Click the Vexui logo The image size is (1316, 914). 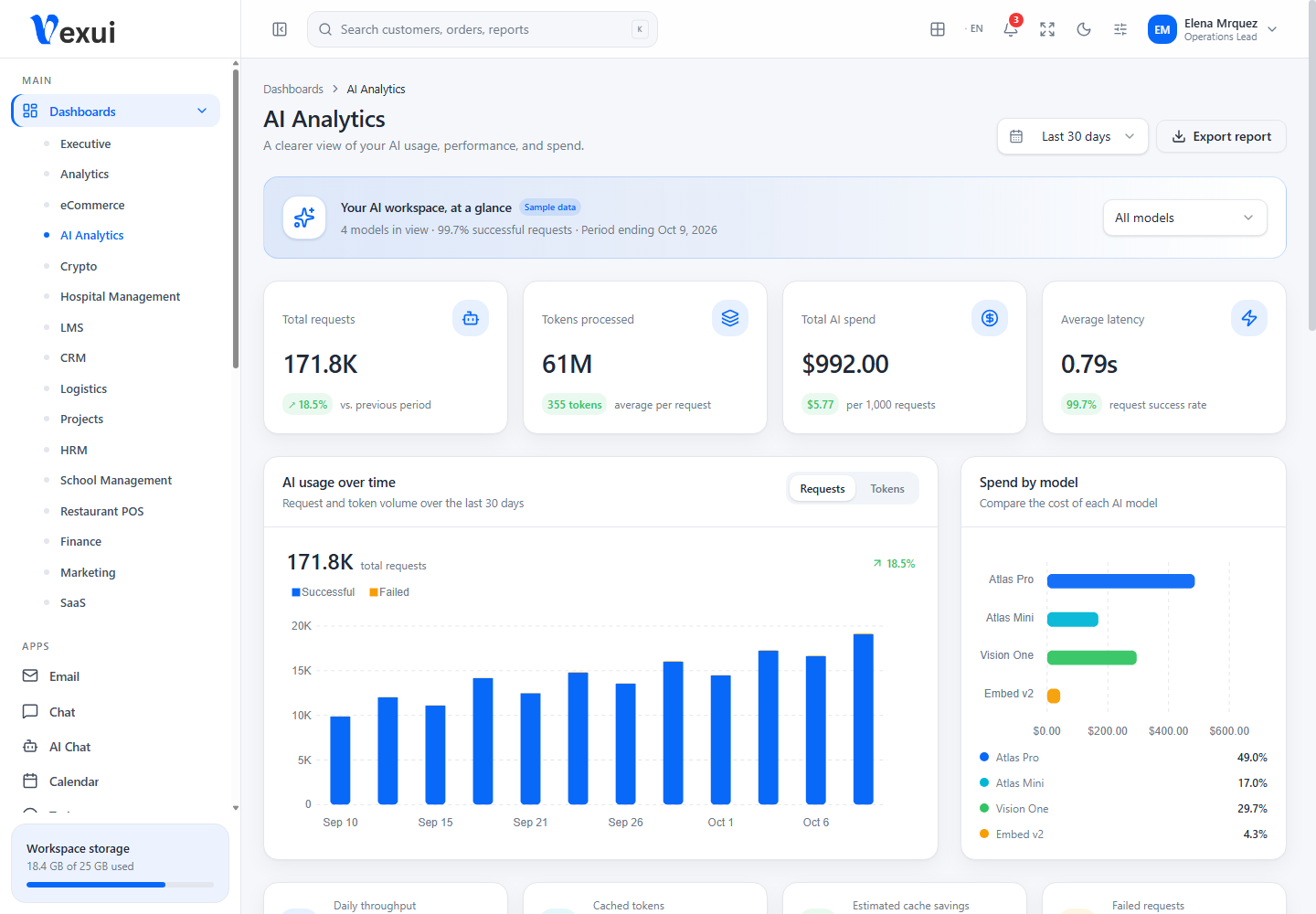[x=73, y=30]
